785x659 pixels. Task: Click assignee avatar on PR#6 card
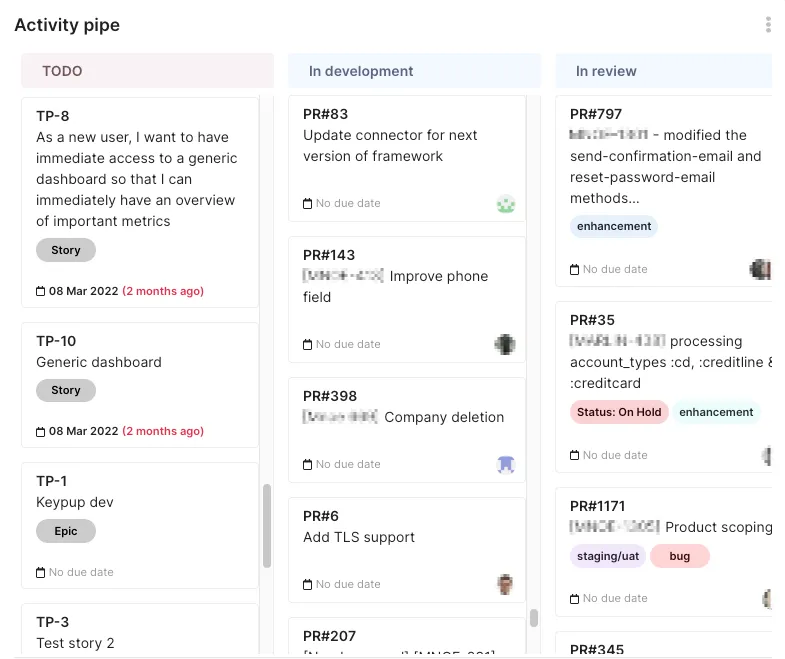click(506, 584)
